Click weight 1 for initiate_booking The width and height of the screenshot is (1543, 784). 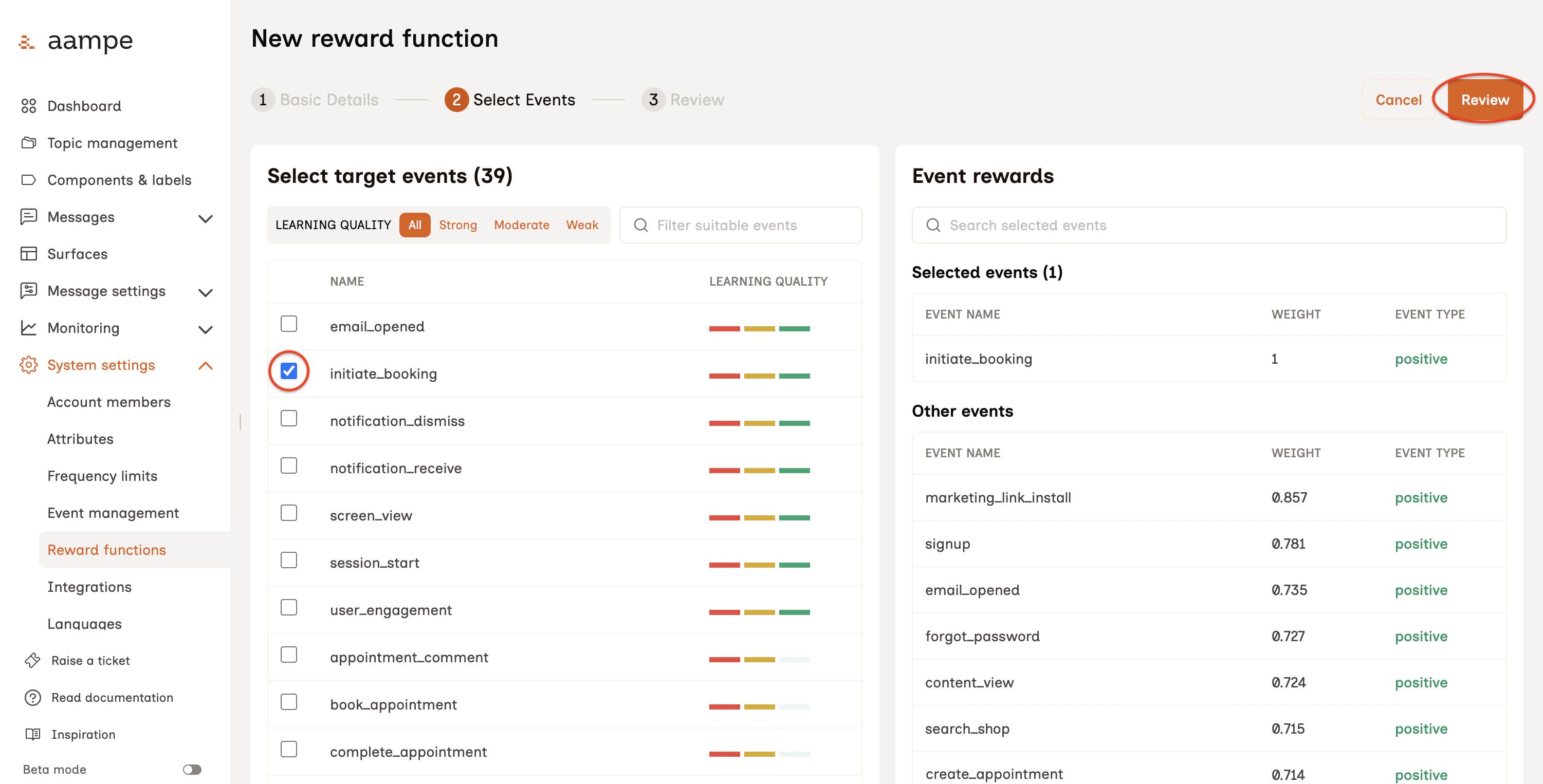1275,359
